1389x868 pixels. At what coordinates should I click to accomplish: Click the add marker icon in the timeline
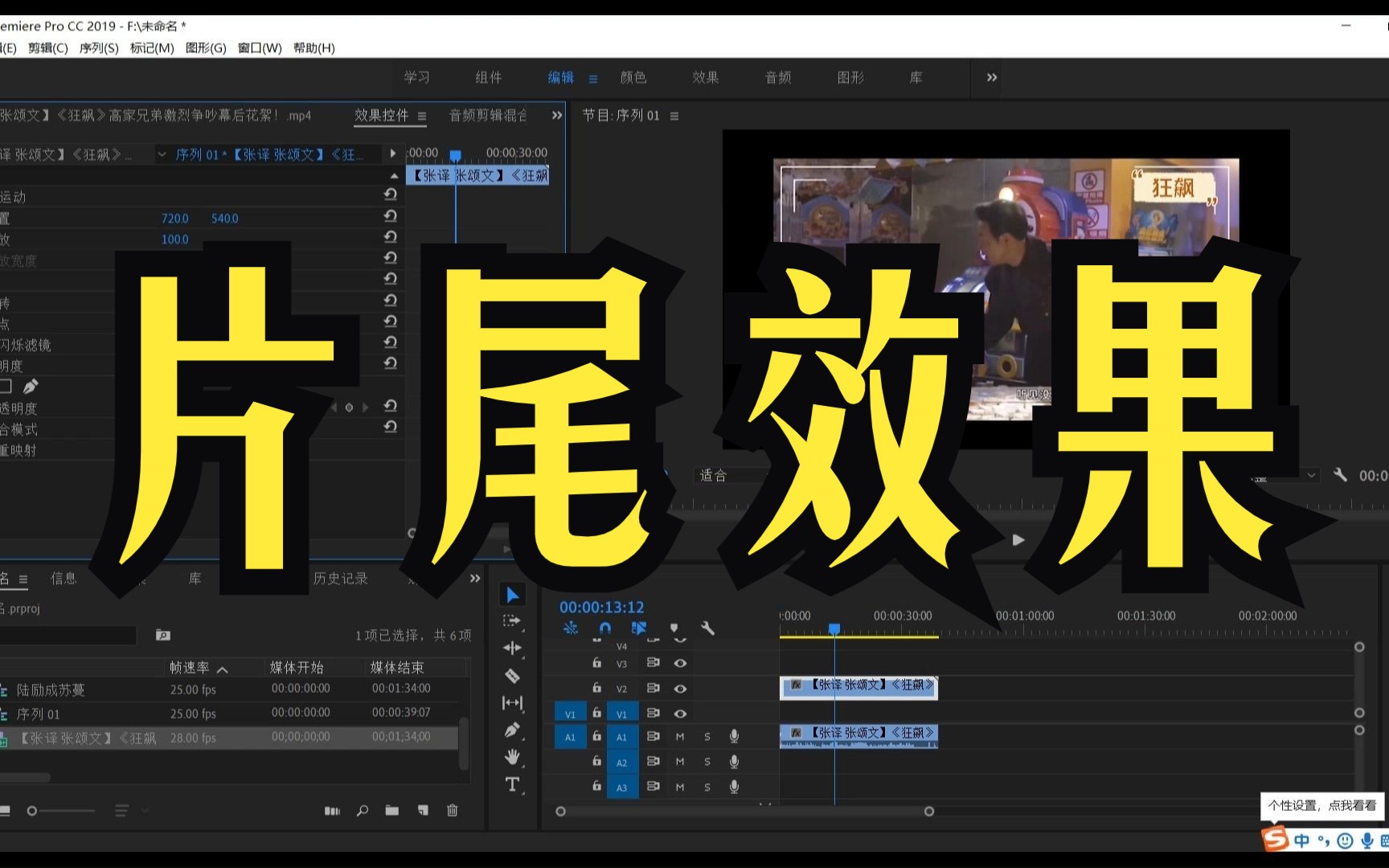[674, 628]
